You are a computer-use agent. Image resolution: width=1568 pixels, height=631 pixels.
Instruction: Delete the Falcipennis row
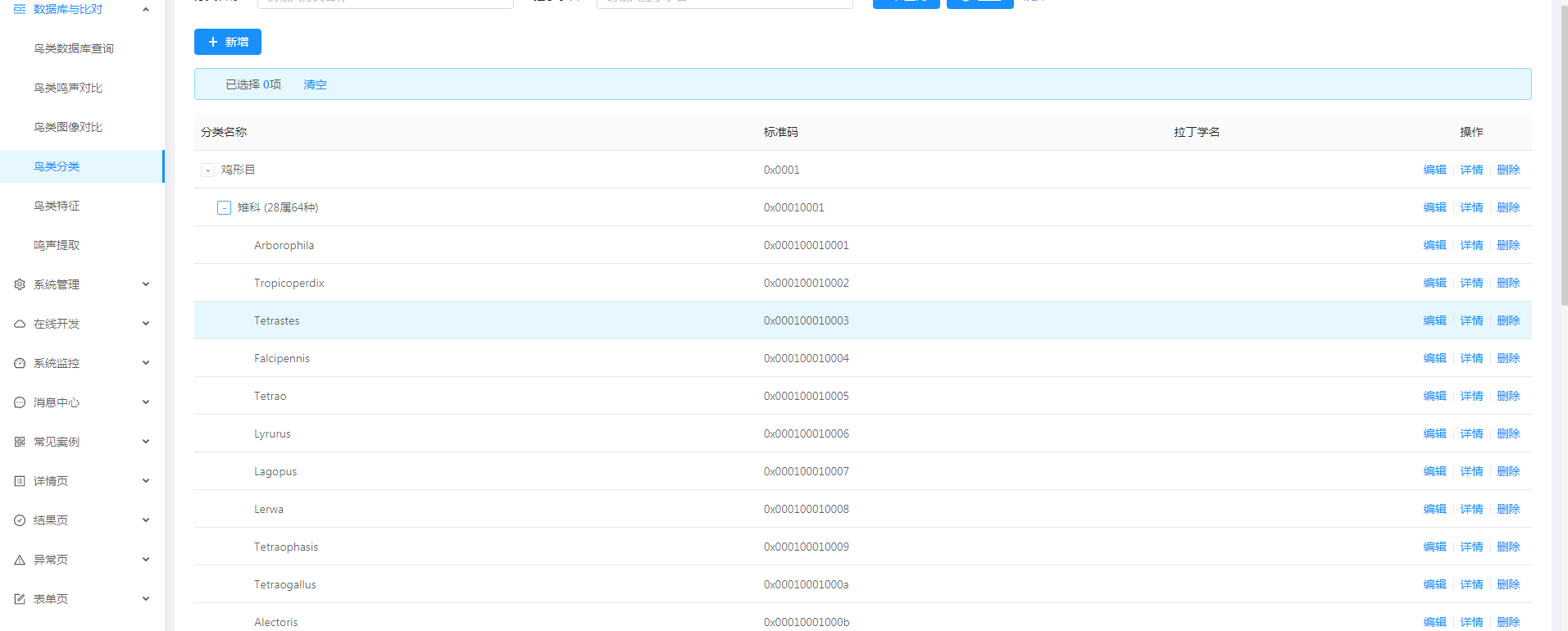point(1508,358)
